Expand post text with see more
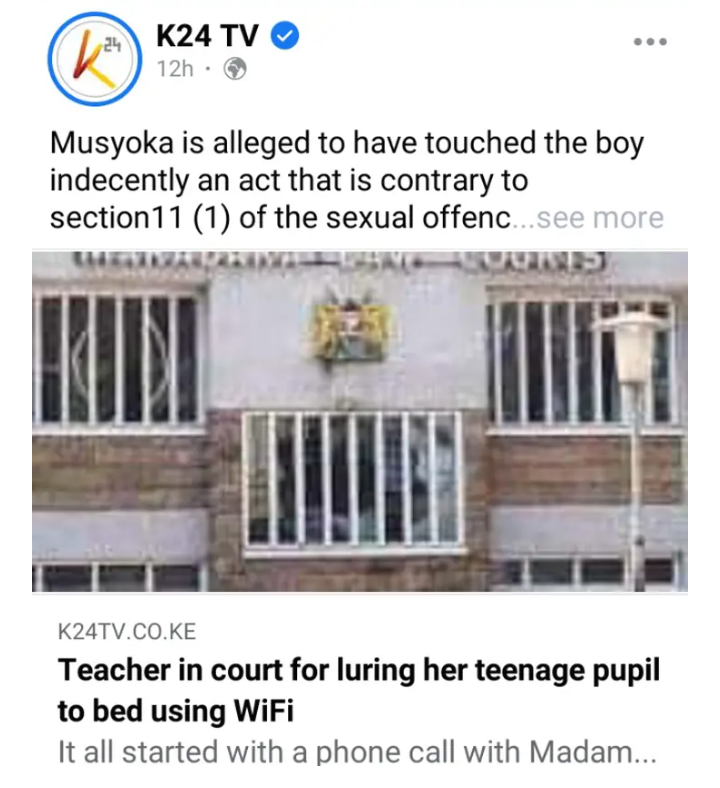 [600, 218]
